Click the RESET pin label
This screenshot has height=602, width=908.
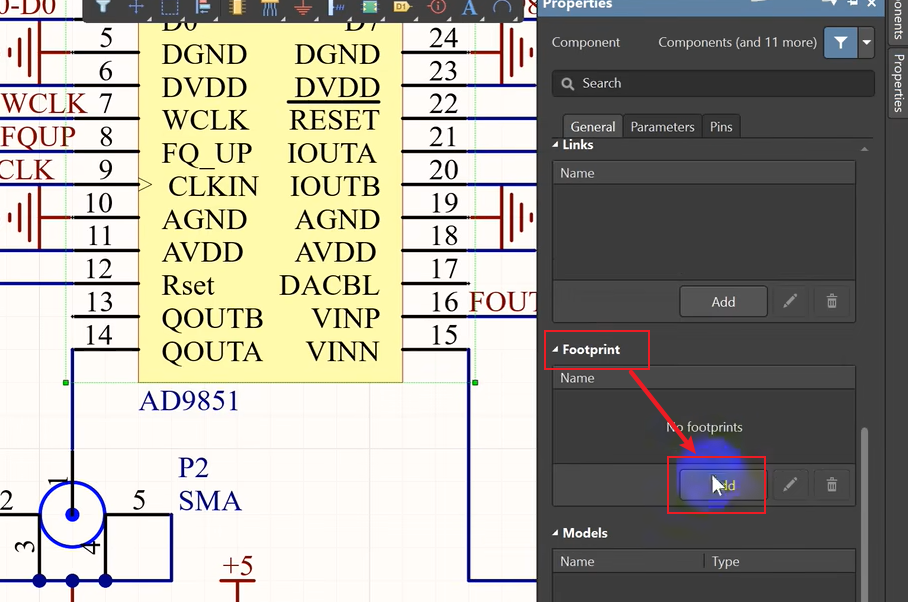(x=334, y=120)
